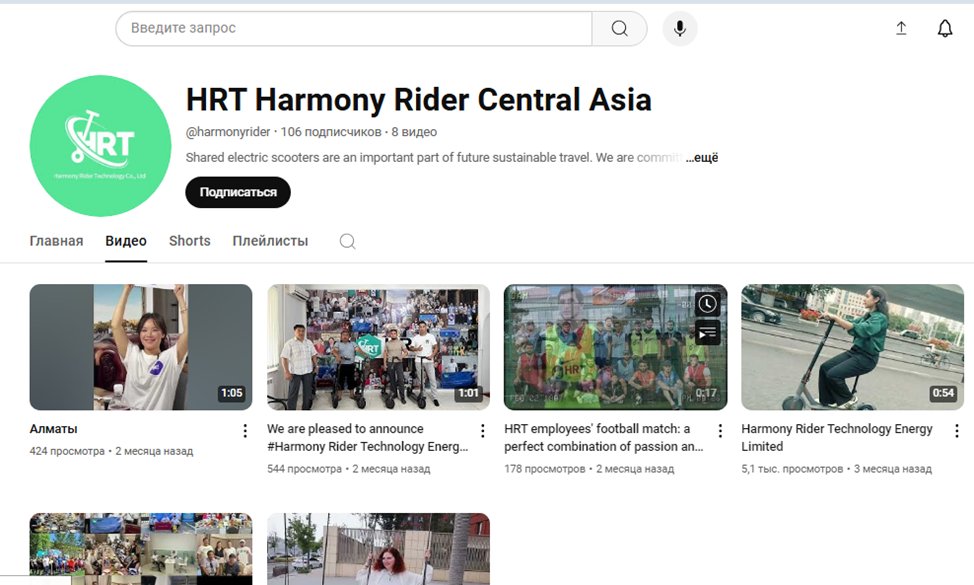Expand channel description with ...ещё
Image resolution: width=974 pixels, height=585 pixels.
point(702,158)
